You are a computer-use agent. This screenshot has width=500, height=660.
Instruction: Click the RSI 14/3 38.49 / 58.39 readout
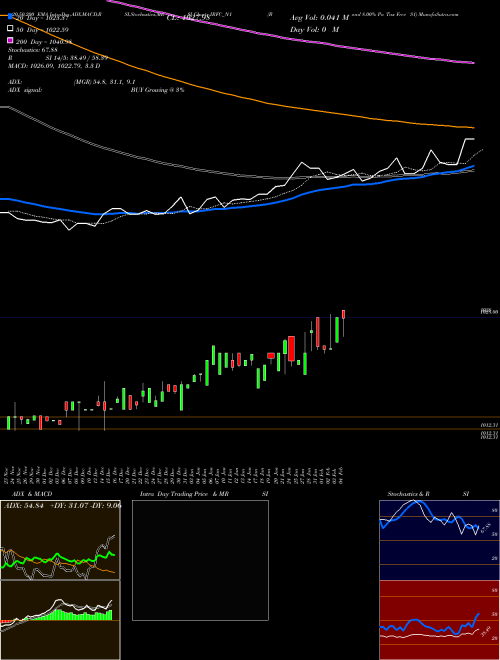58,58
